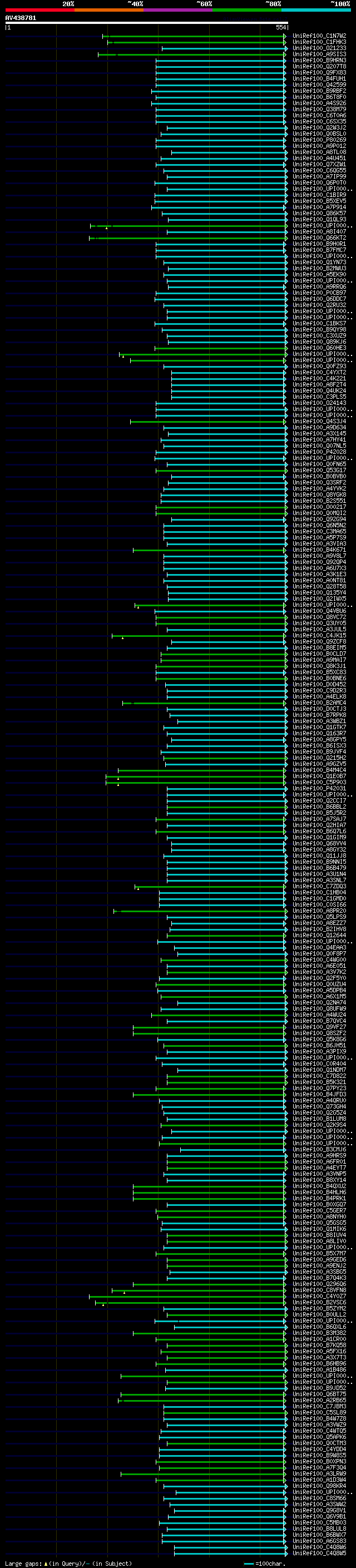This screenshot has height=1568, width=356.
Task: Click the green alignment bar of UniRef100_B4M4C4
Action: pyautogui.click(x=202, y=770)
